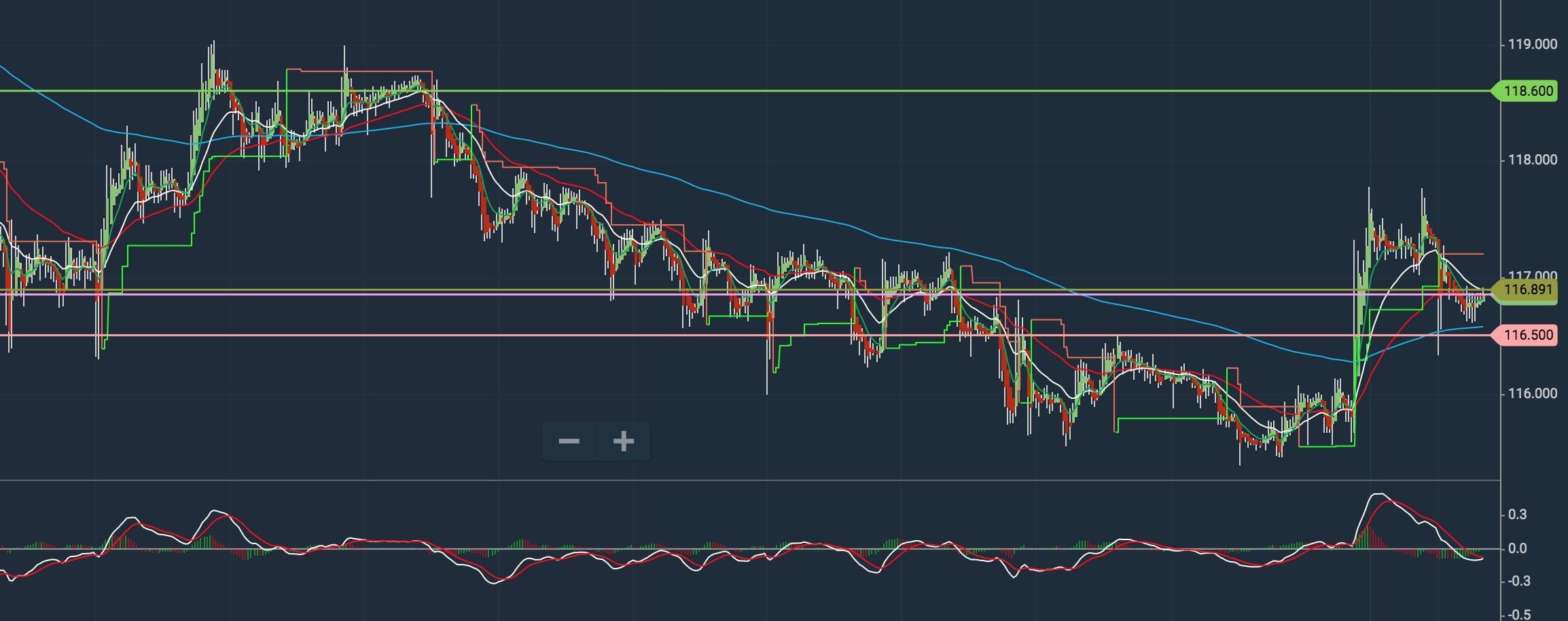The height and width of the screenshot is (621, 1568).
Task: Zoom out using the minus button
Action: (x=569, y=442)
